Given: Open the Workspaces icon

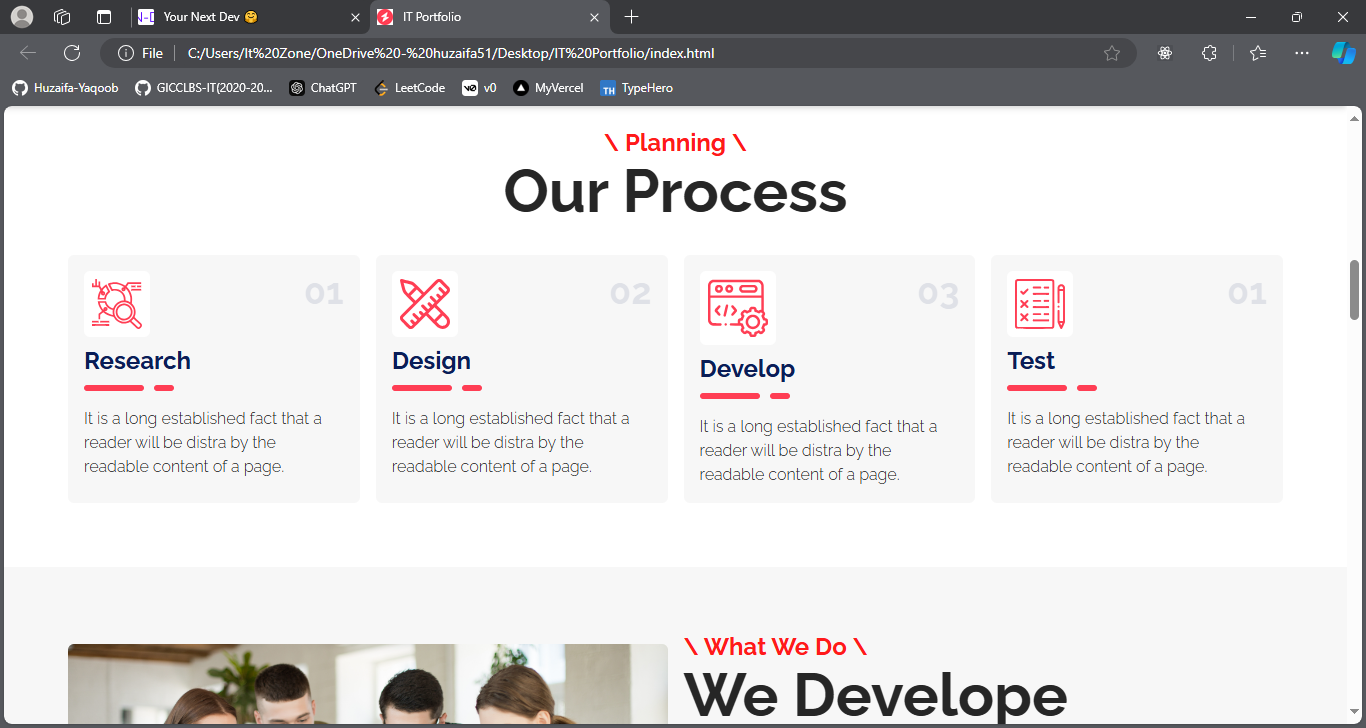Looking at the screenshot, I should point(62,17).
